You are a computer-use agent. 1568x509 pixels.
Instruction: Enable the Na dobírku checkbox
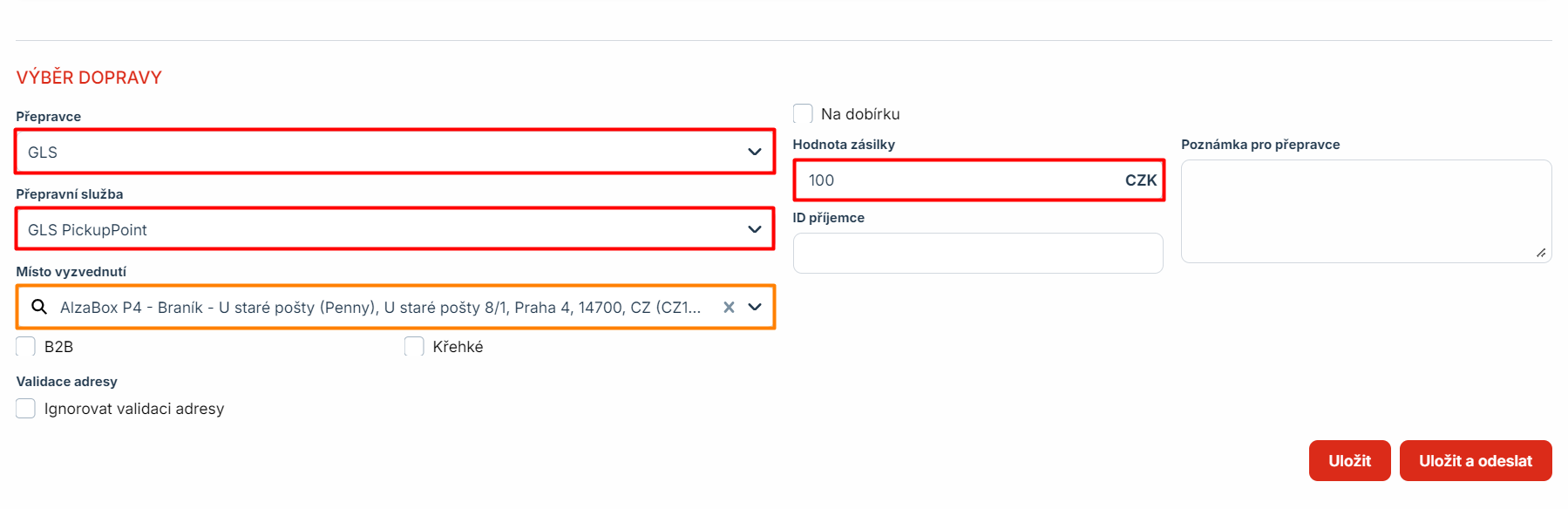pos(803,114)
